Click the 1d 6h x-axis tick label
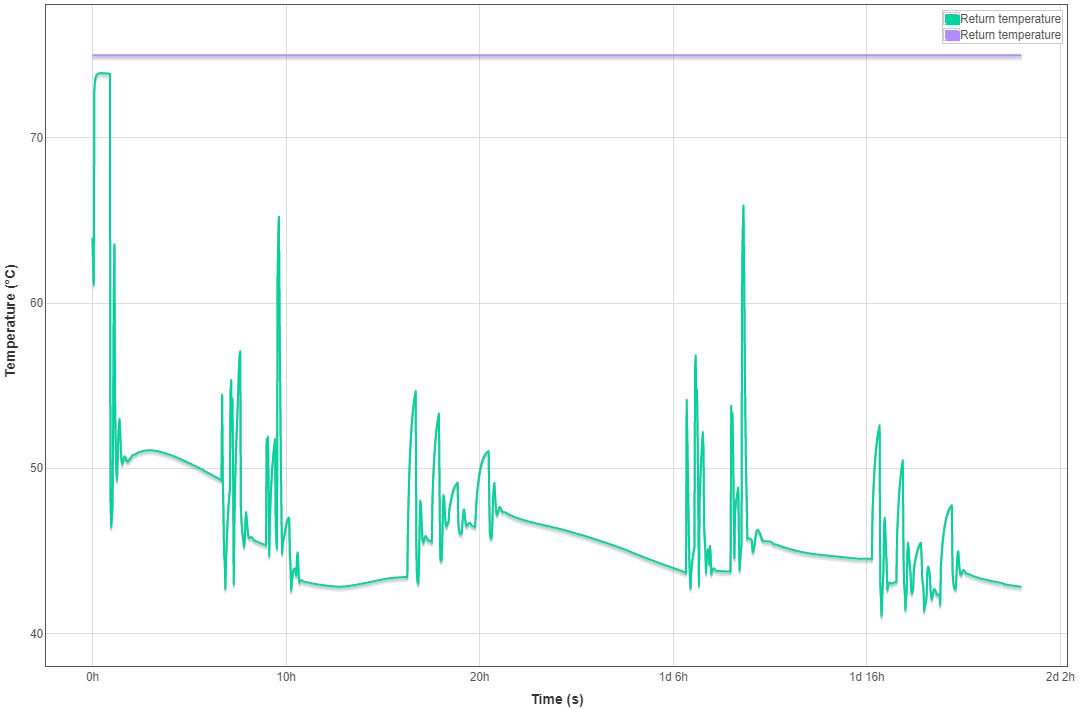 673,677
